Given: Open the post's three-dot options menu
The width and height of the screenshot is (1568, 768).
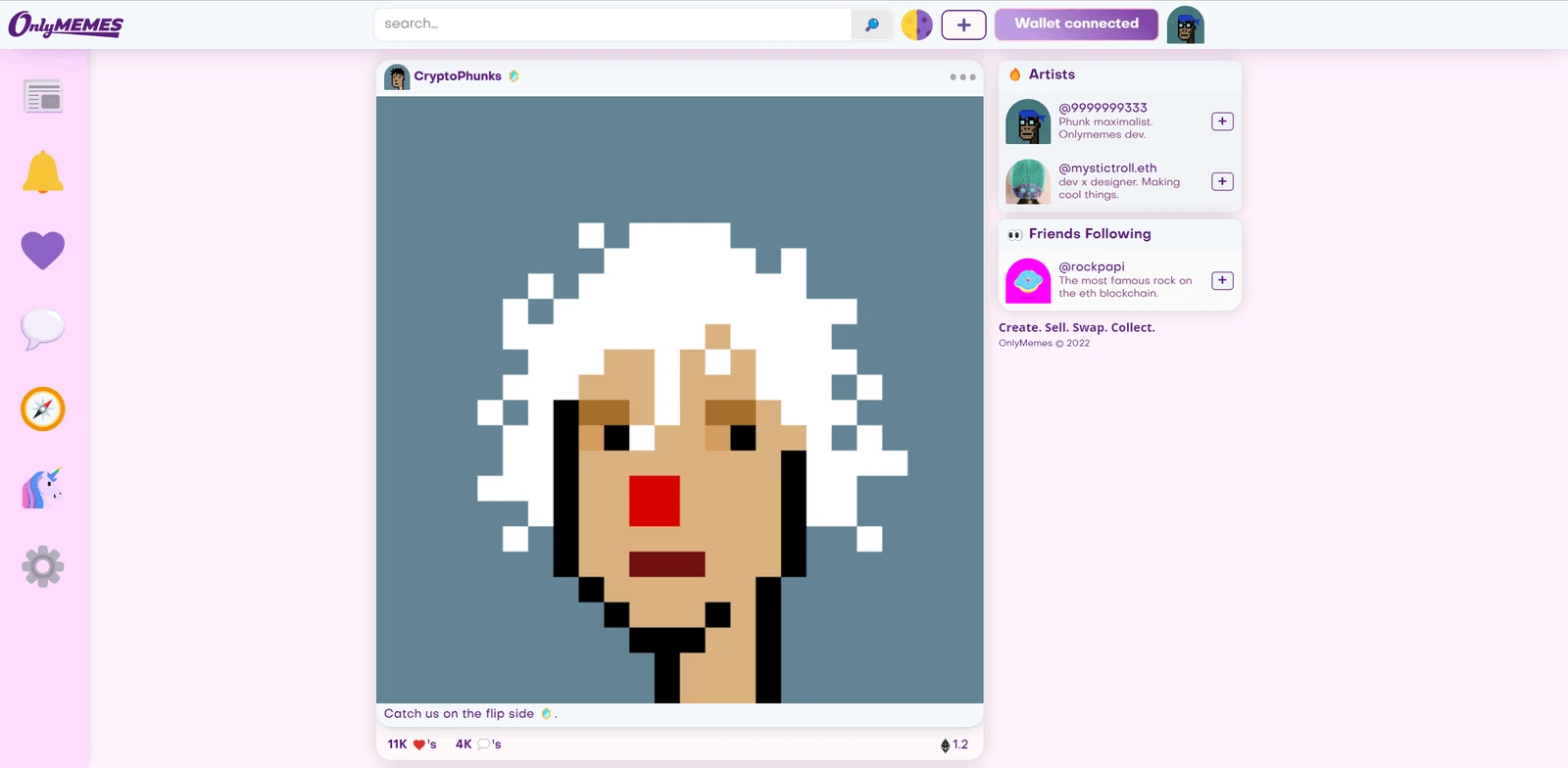Looking at the screenshot, I should click(962, 76).
